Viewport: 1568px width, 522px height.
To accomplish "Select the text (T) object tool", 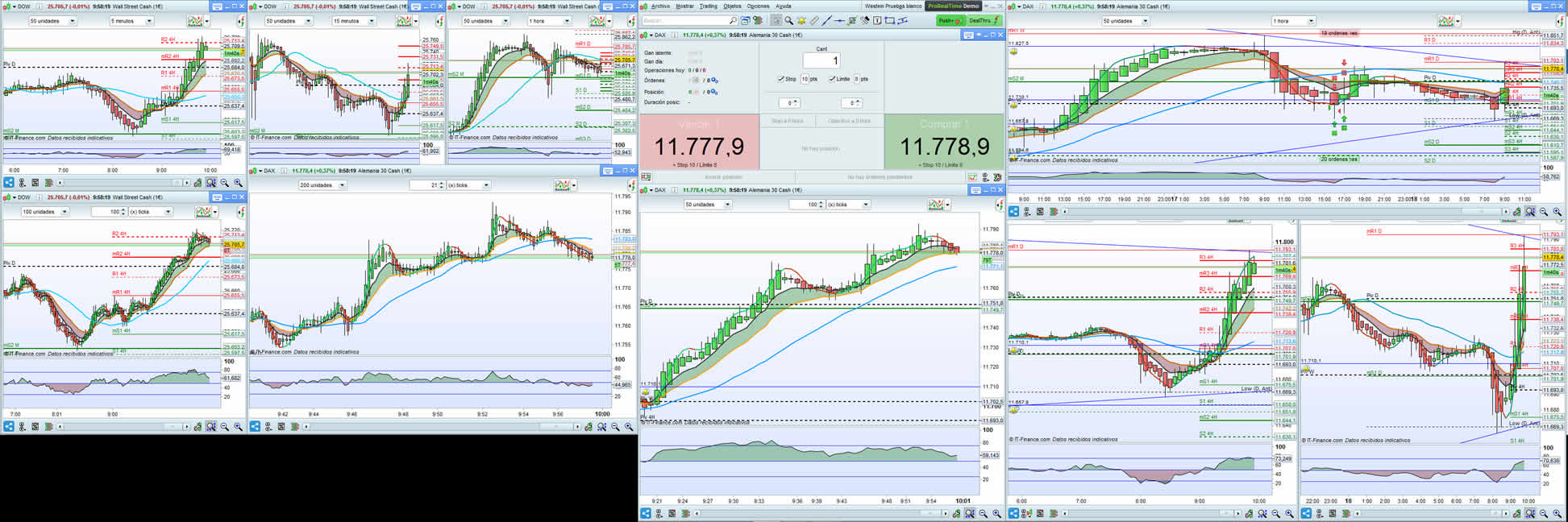I will pyautogui.click(x=877, y=21).
